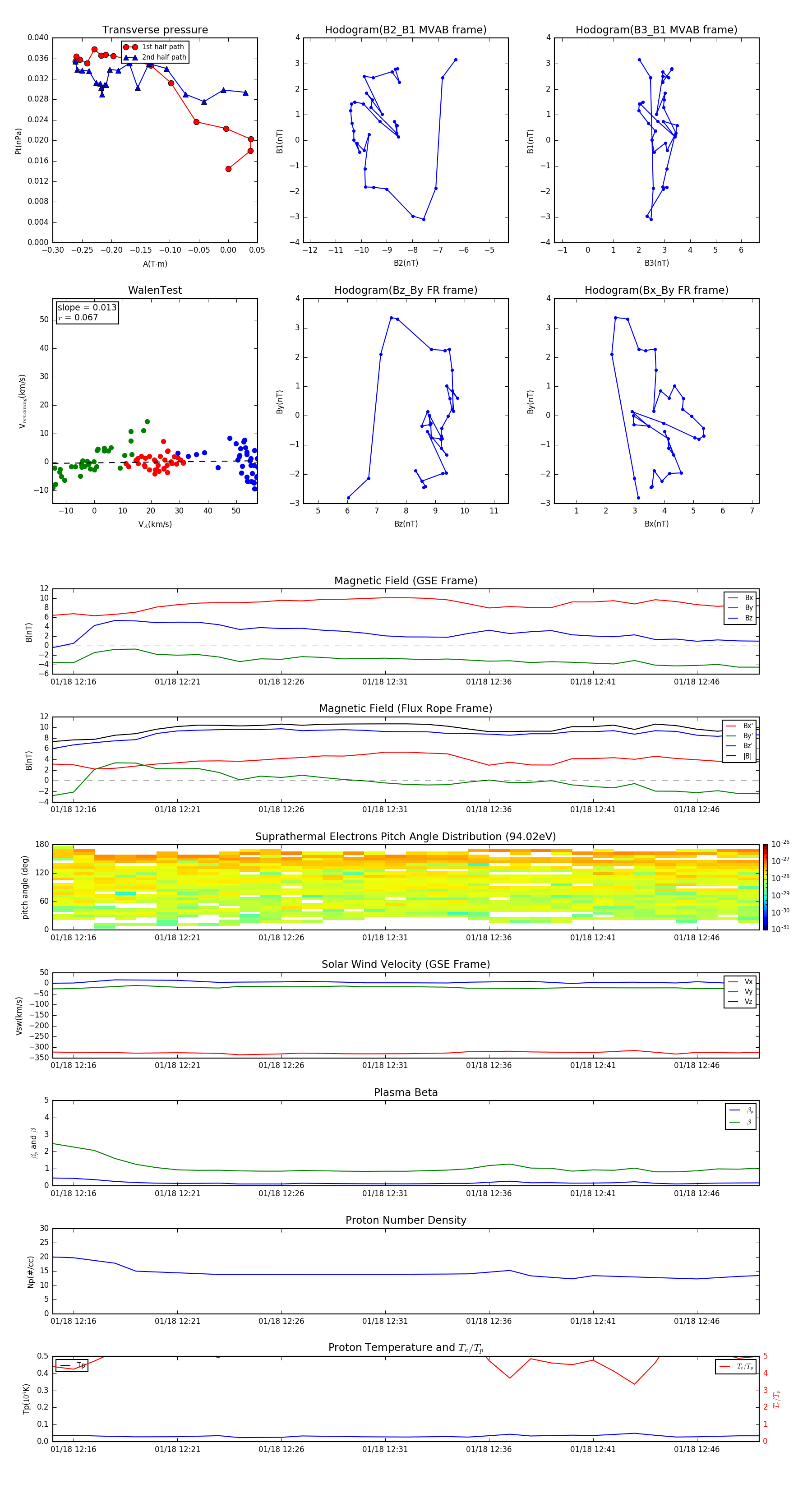Click the 'slope = 0.013' annotation

tap(87, 308)
